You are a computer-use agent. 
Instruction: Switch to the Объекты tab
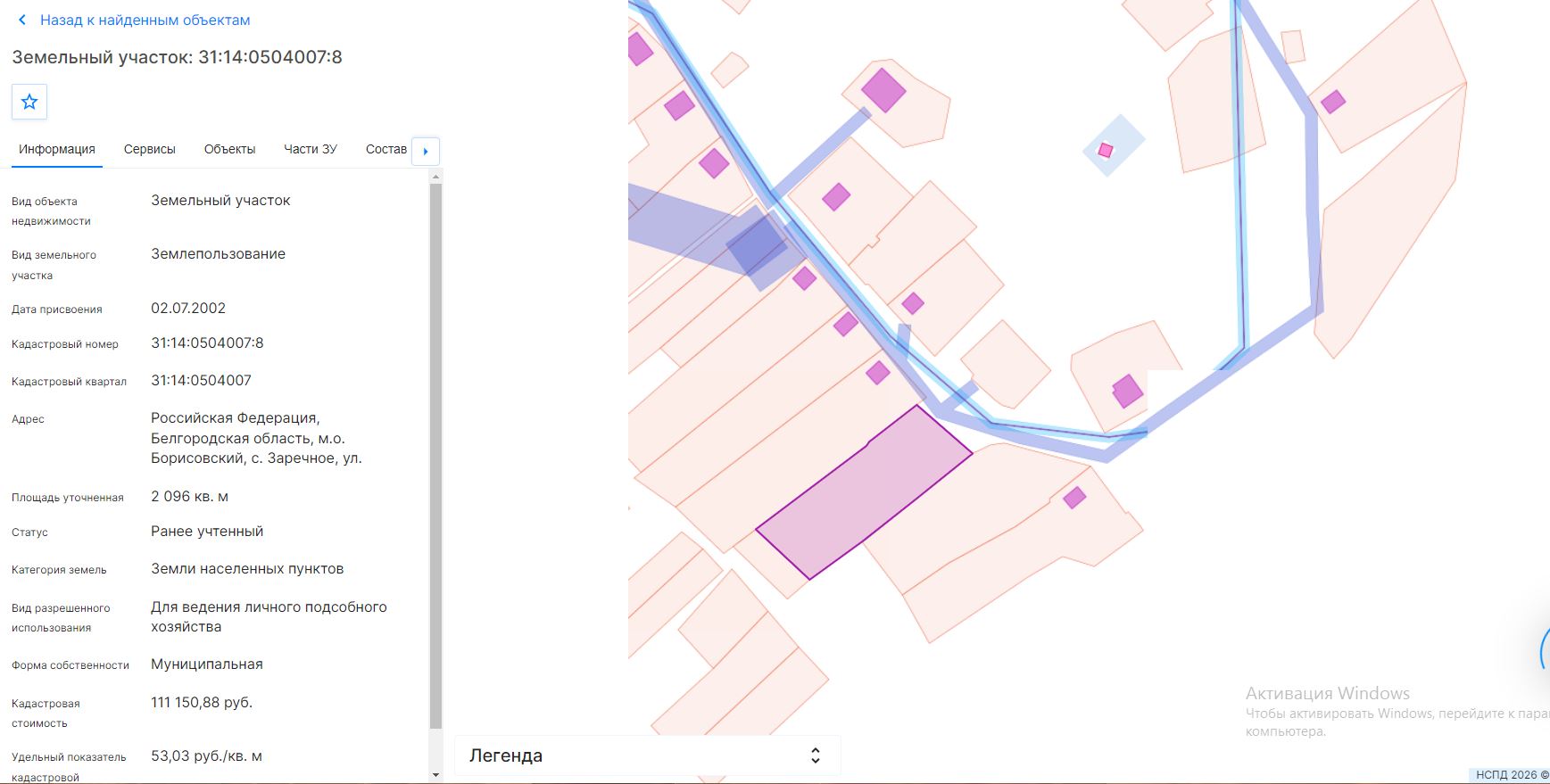click(230, 149)
